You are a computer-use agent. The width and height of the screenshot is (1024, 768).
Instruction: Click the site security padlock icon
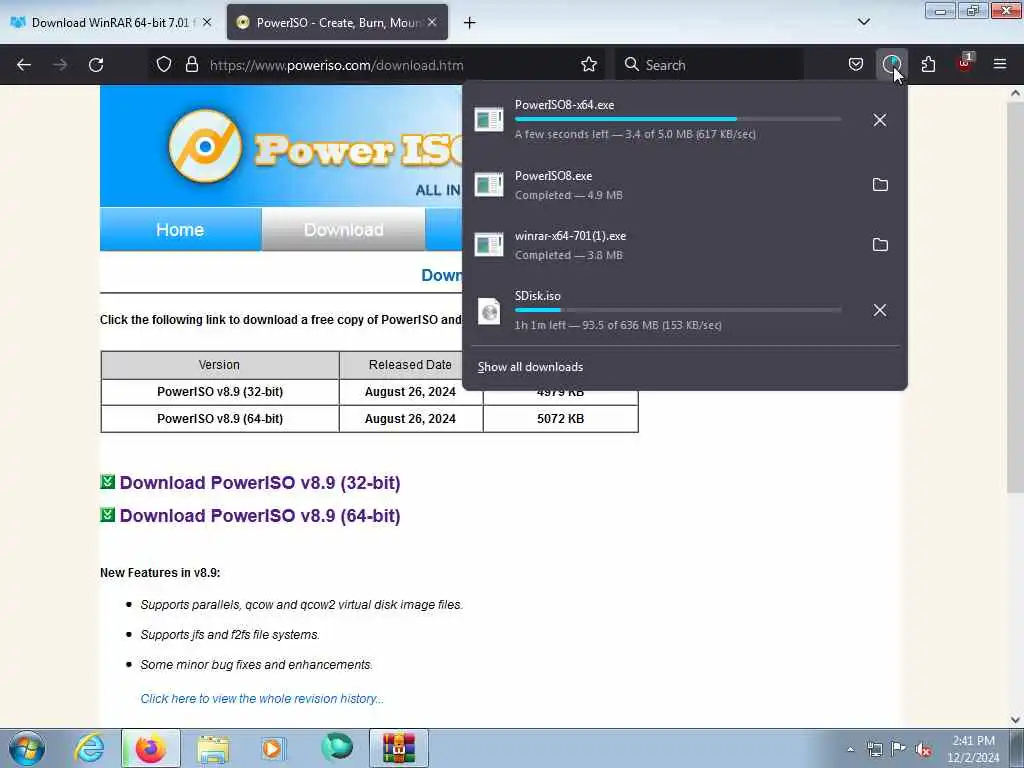pos(191,65)
